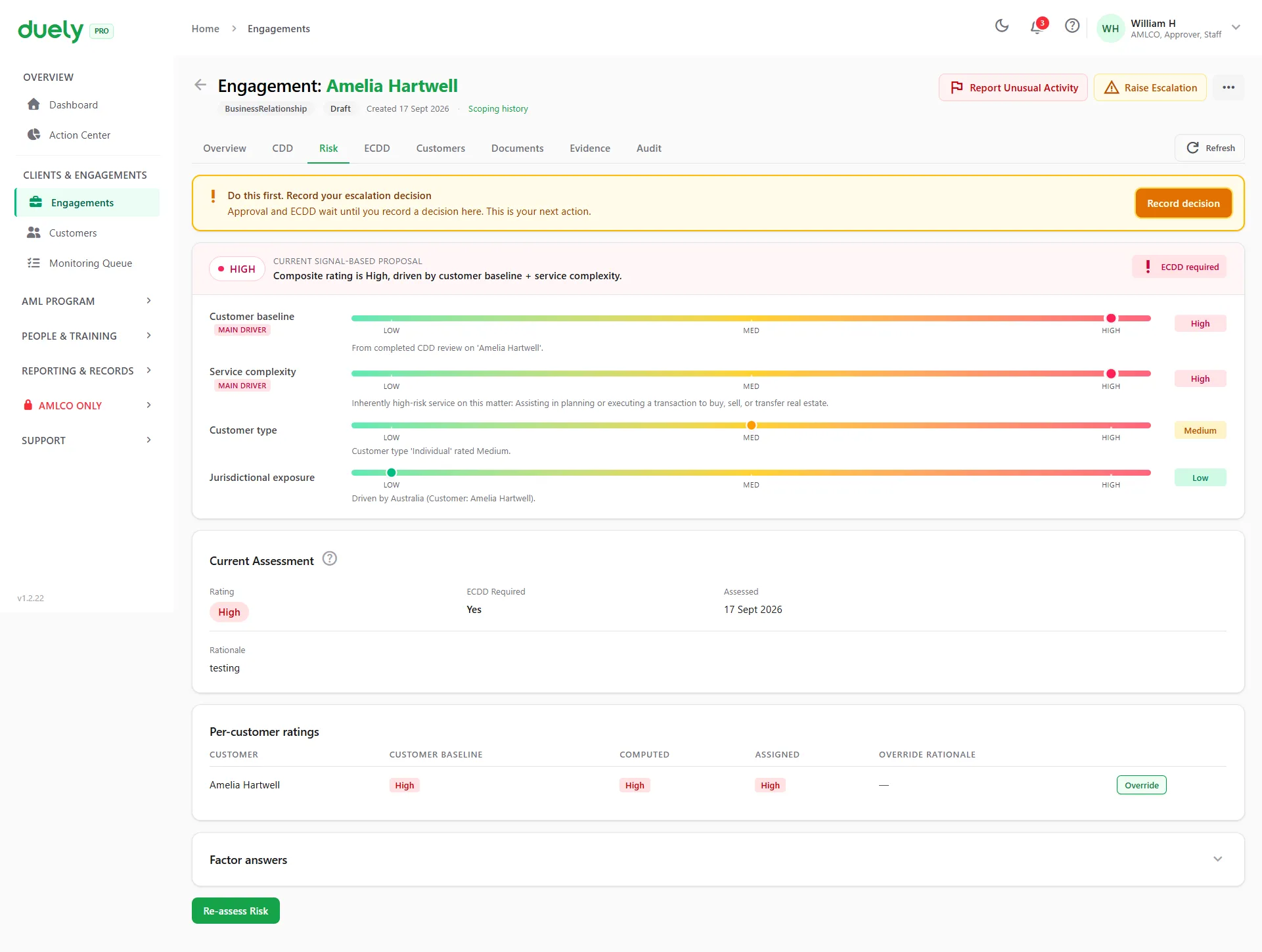Viewport: 1262px width, 952px height.
Task: Go back using the arrow beside Engagement title
Action: (200, 85)
